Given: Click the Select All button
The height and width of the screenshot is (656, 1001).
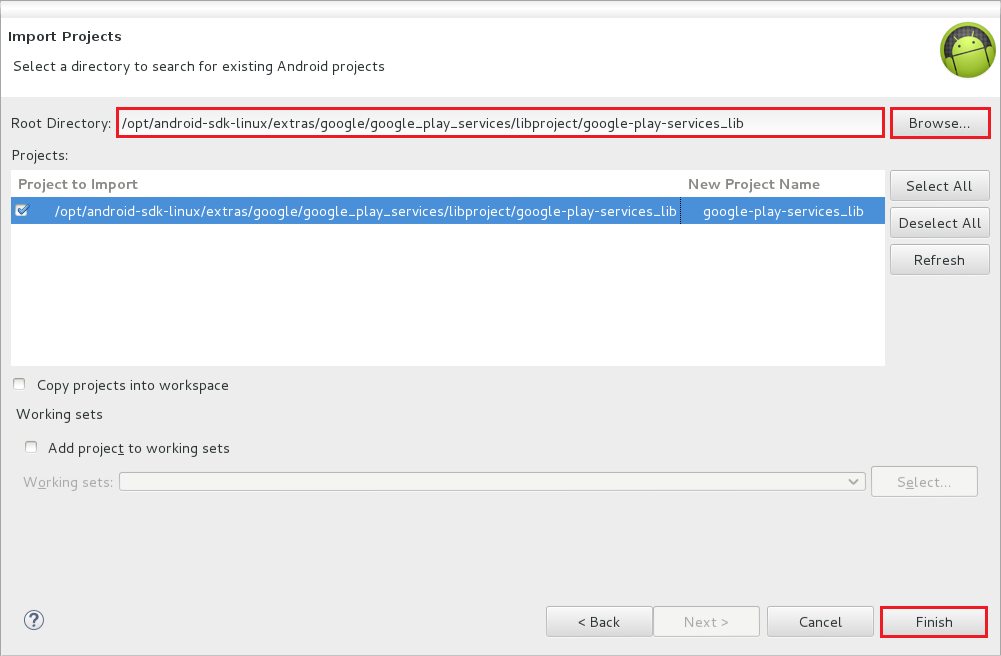Looking at the screenshot, I should [940, 186].
